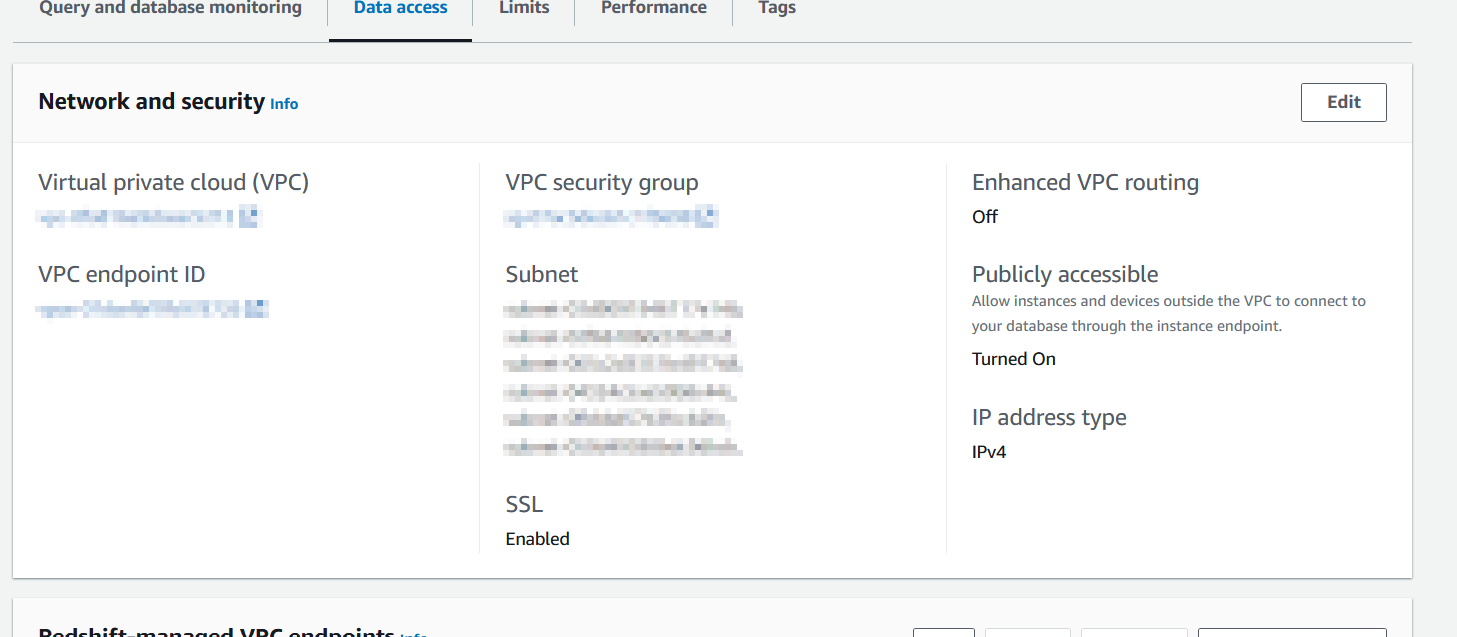Go to the Performance tab

[x=653, y=9]
